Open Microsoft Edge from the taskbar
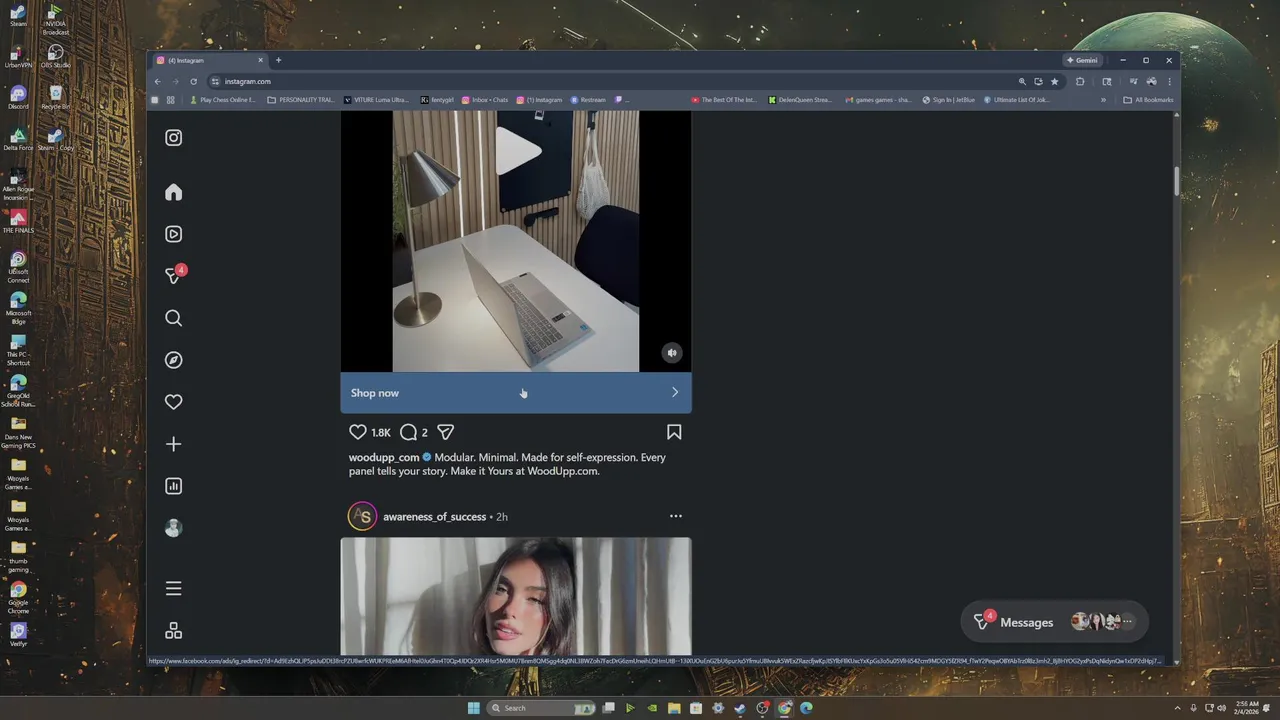 [806, 708]
